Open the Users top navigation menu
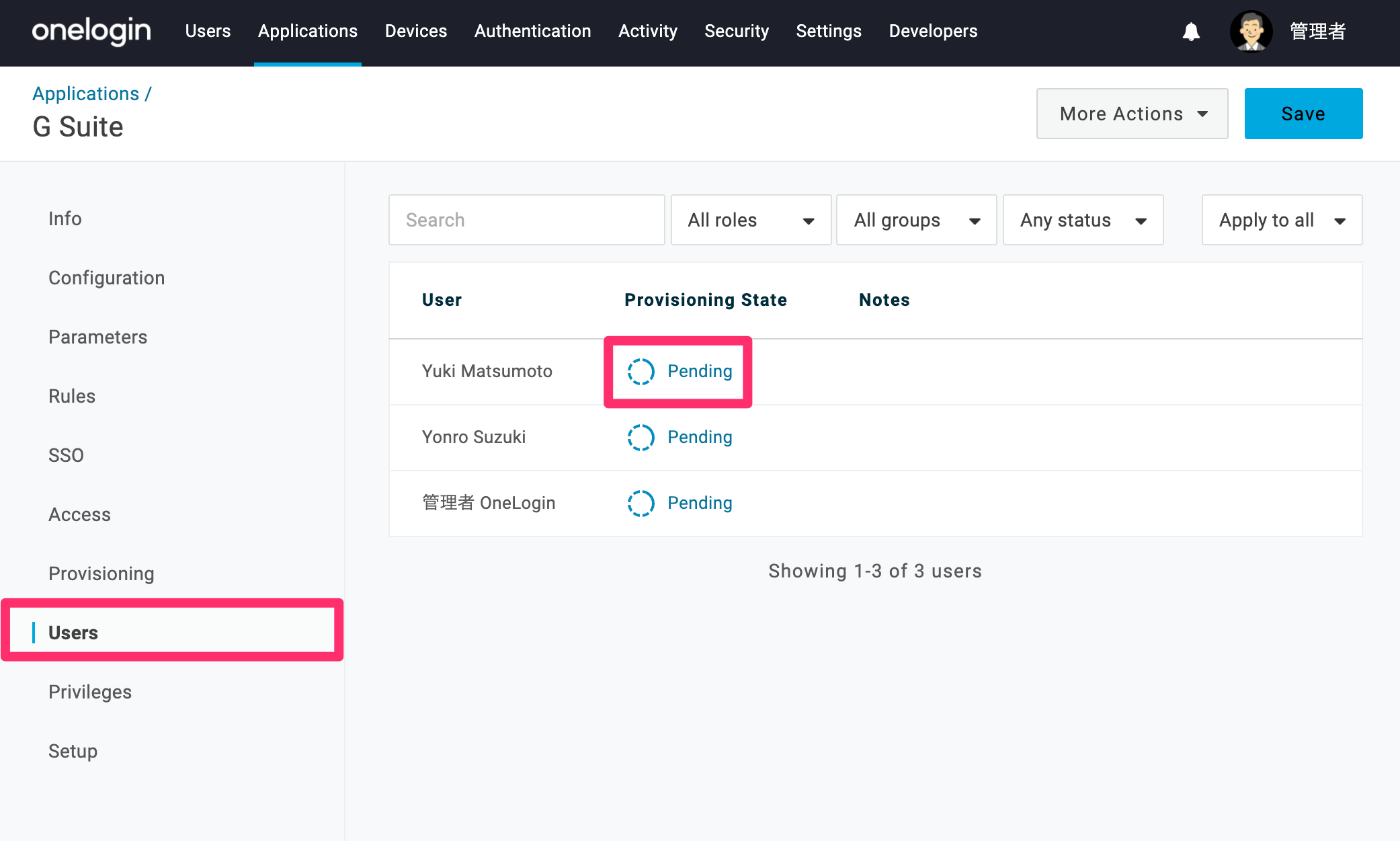The height and width of the screenshot is (841, 1400). point(208,31)
